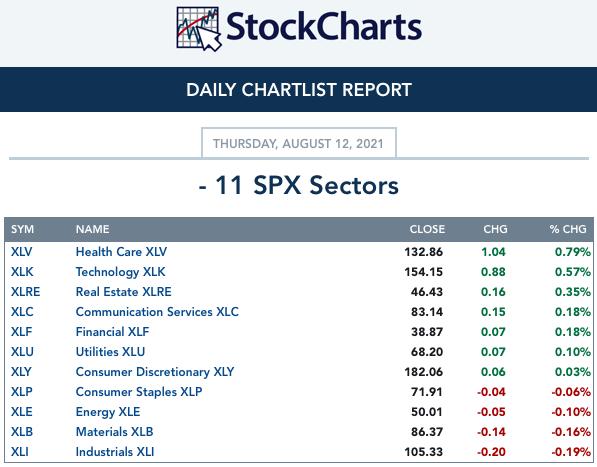The width and height of the screenshot is (597, 467).
Task: Open Utilities XLU chart link
Action: tap(110, 352)
